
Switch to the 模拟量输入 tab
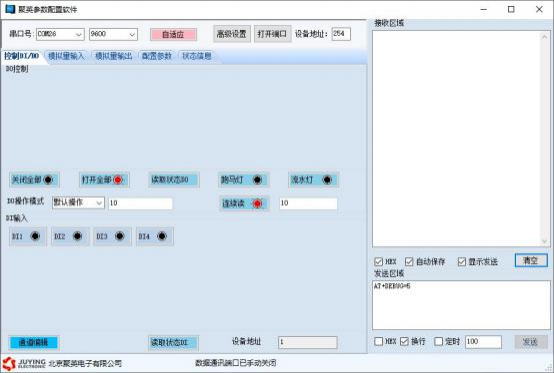(x=66, y=56)
